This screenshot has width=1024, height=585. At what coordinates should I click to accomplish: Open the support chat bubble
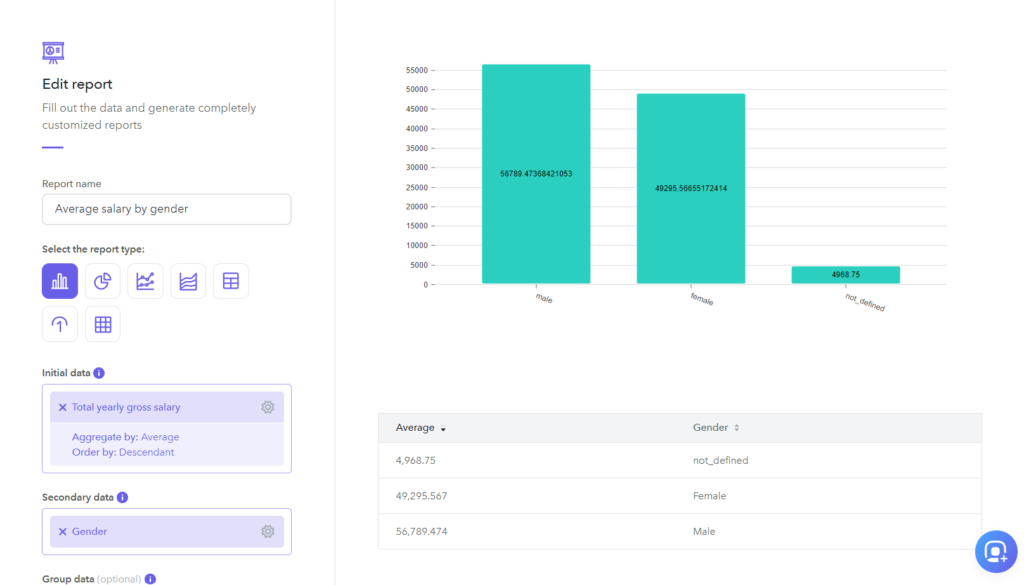pos(995,551)
